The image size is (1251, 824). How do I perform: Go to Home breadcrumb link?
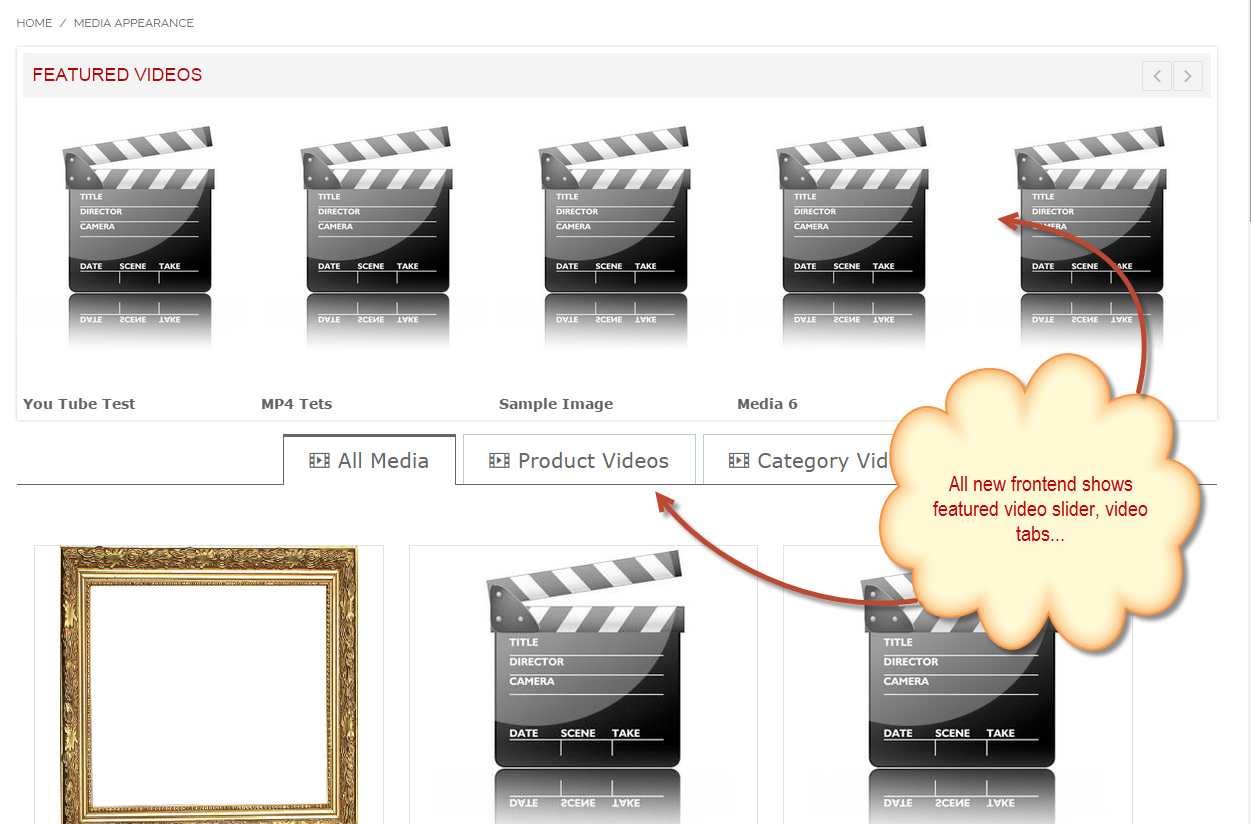click(34, 23)
